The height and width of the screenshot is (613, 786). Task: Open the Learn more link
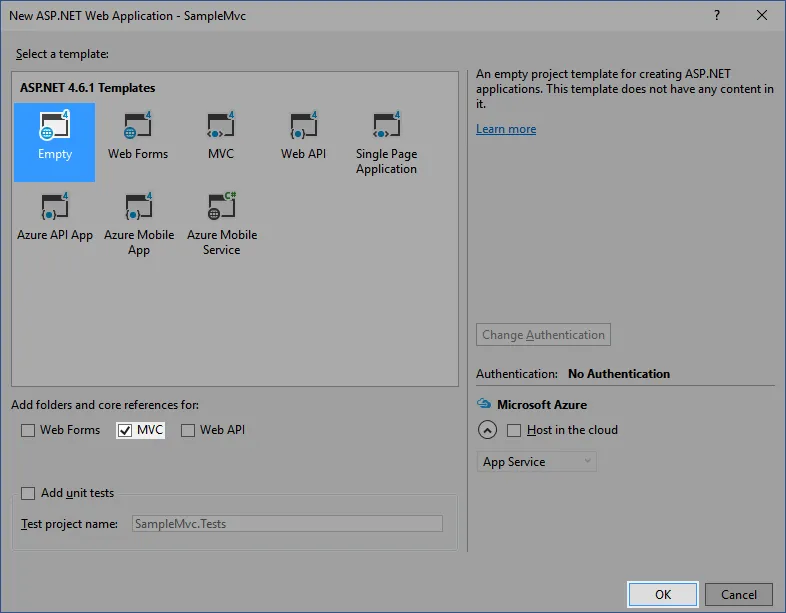[x=506, y=129]
